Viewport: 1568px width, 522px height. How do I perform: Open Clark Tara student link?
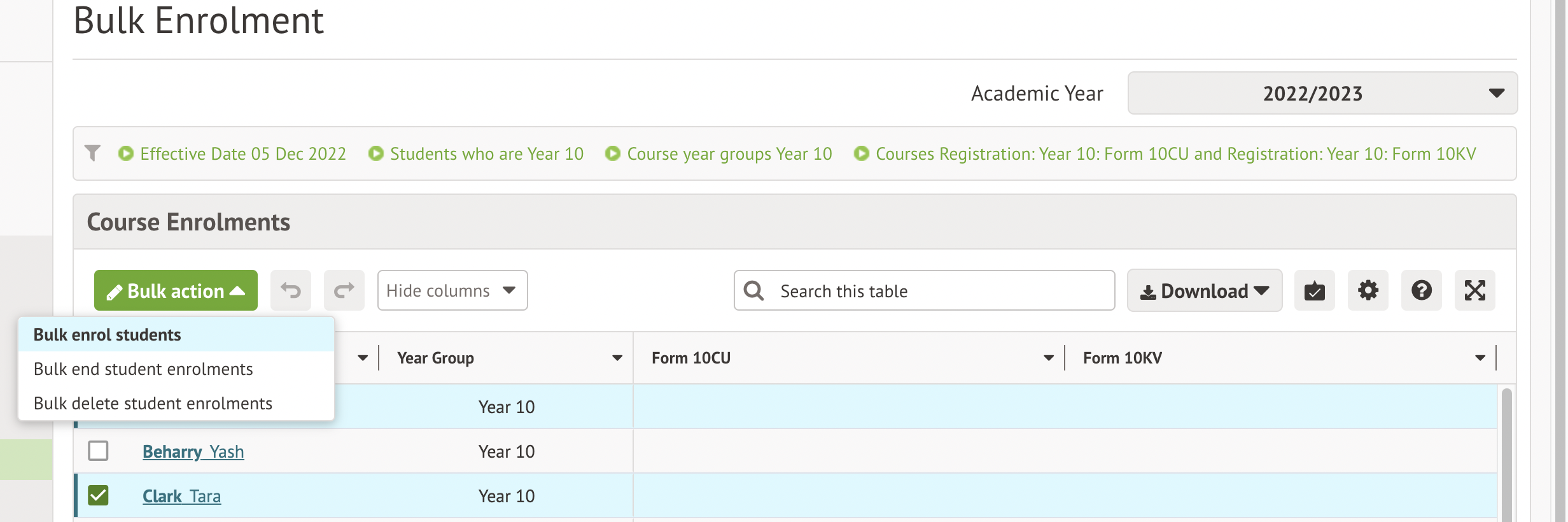pos(181,496)
